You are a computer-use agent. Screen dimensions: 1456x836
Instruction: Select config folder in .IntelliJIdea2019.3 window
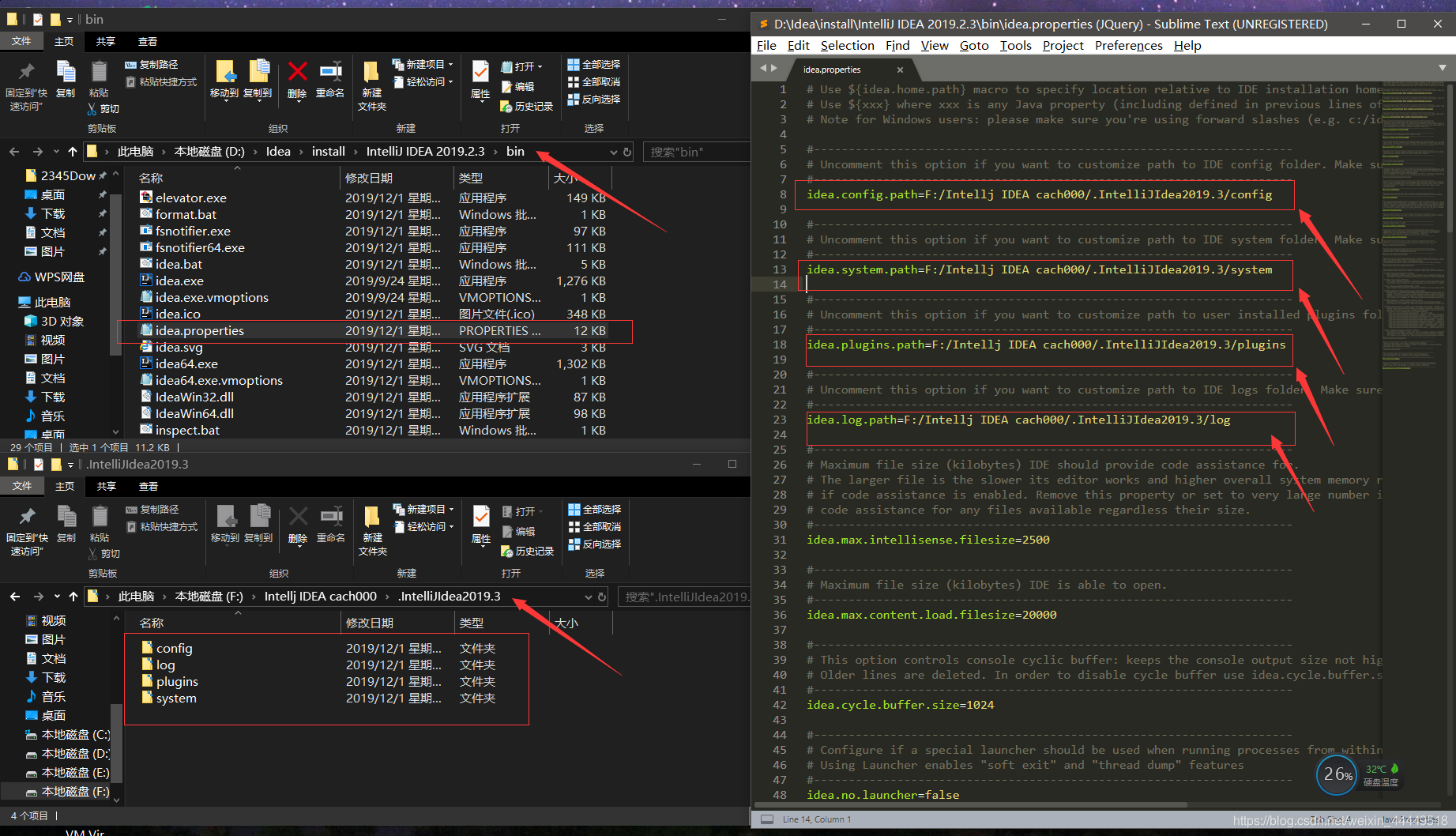pos(174,649)
